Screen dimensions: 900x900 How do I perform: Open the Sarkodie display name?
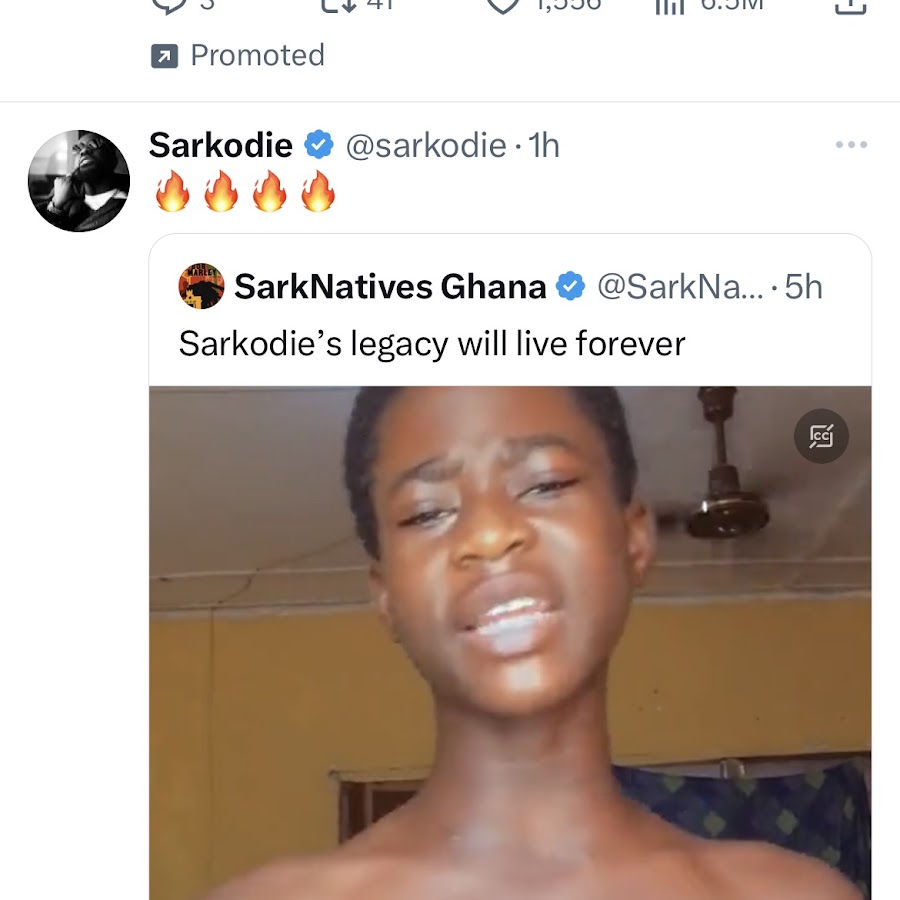point(220,145)
